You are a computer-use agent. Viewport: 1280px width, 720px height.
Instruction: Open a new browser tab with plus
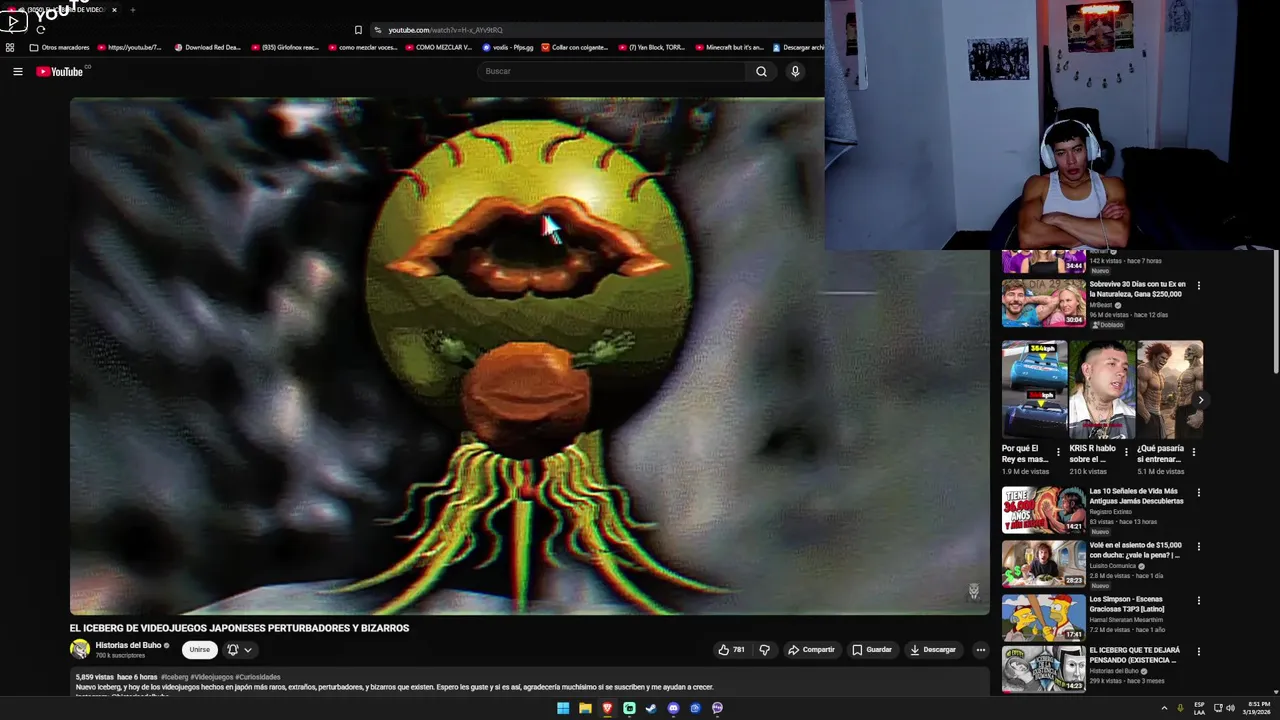coord(133,10)
